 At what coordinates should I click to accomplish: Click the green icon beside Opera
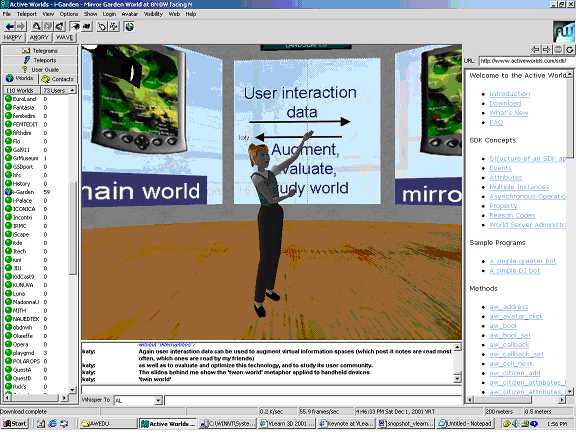click(x=8, y=345)
